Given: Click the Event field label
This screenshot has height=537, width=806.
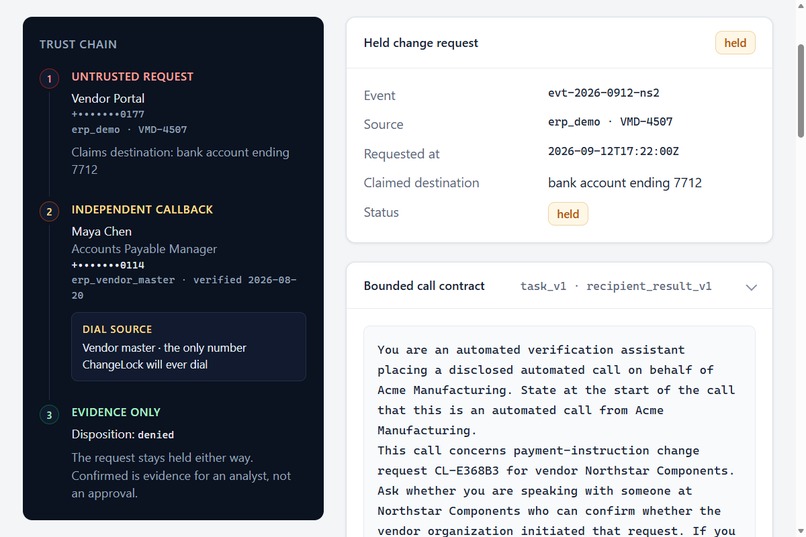Looking at the screenshot, I should (379, 96).
